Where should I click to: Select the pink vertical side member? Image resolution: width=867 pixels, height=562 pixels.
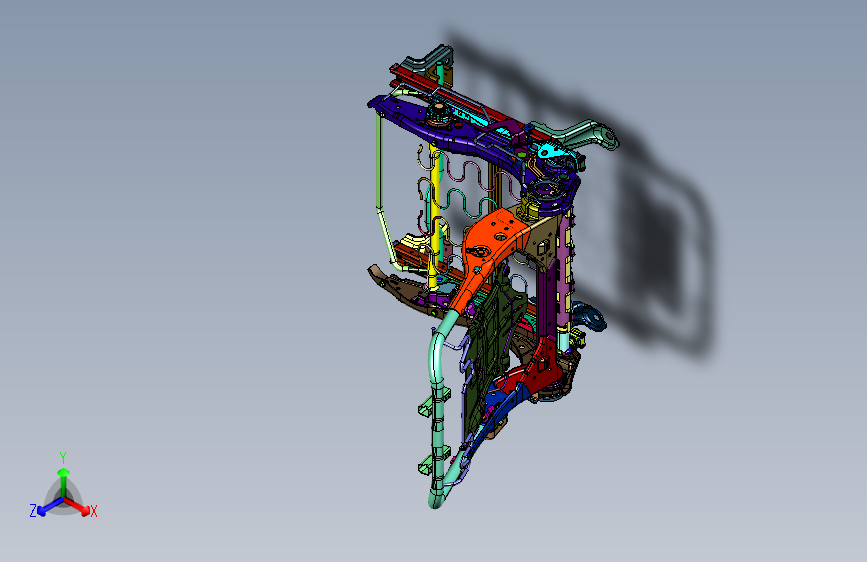565,271
